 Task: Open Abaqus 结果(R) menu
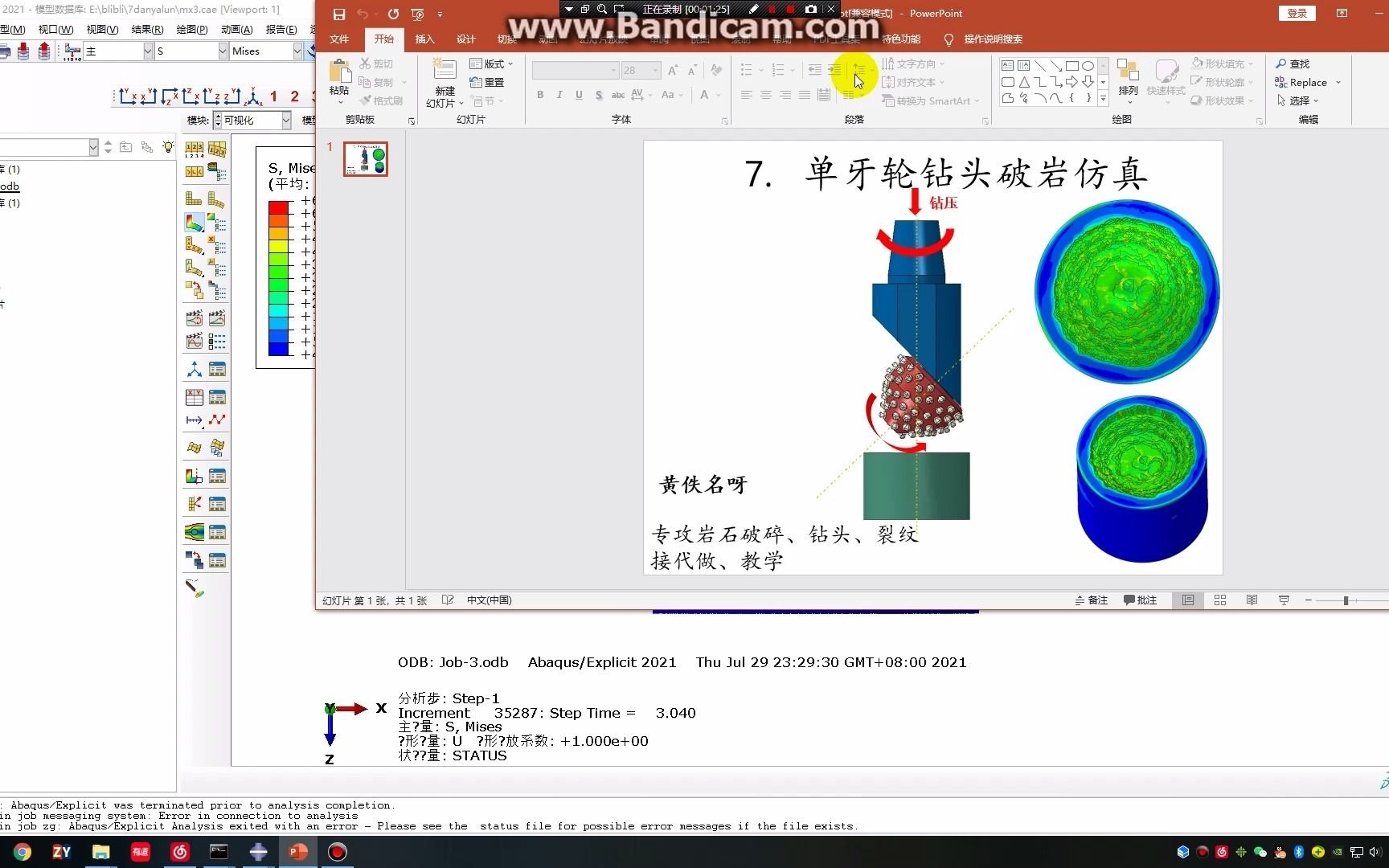[x=147, y=30]
